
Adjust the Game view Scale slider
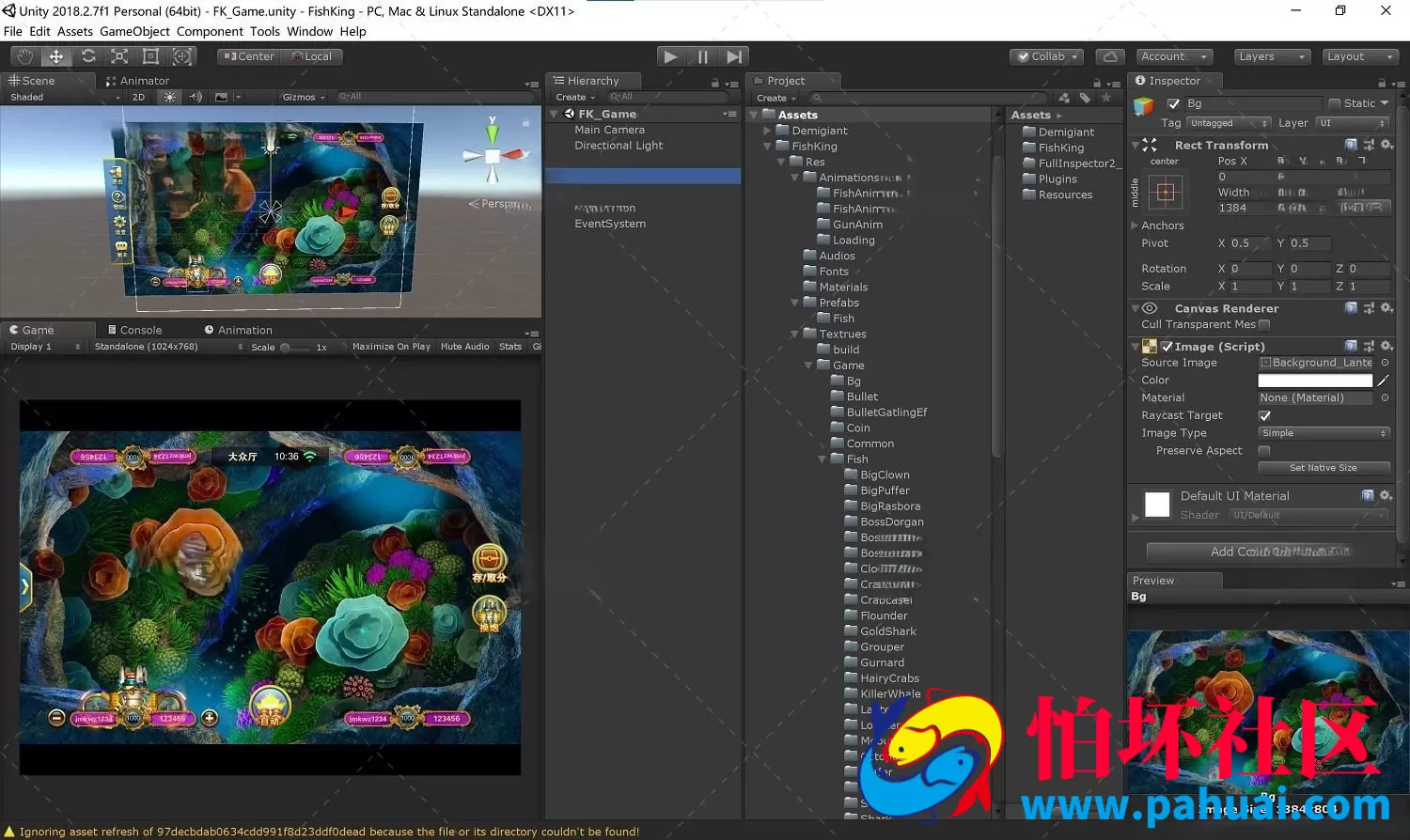point(295,348)
